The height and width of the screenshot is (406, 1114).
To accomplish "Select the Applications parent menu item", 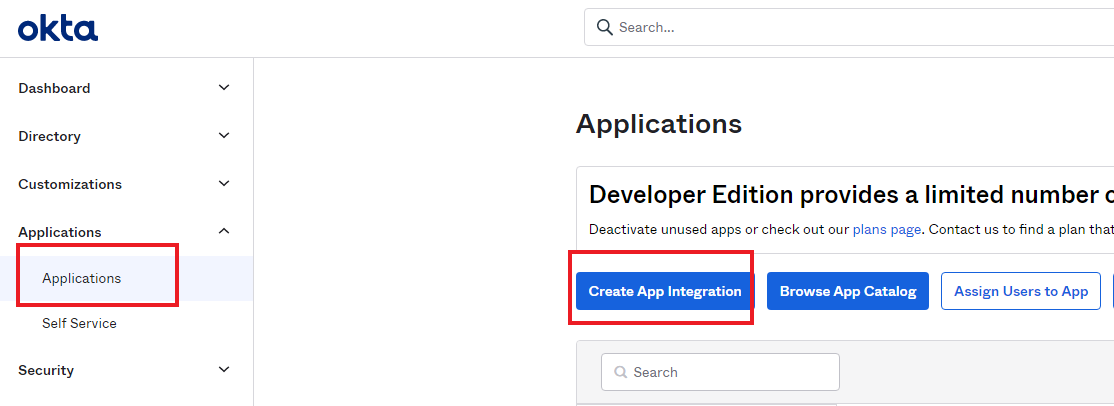I will tap(60, 232).
